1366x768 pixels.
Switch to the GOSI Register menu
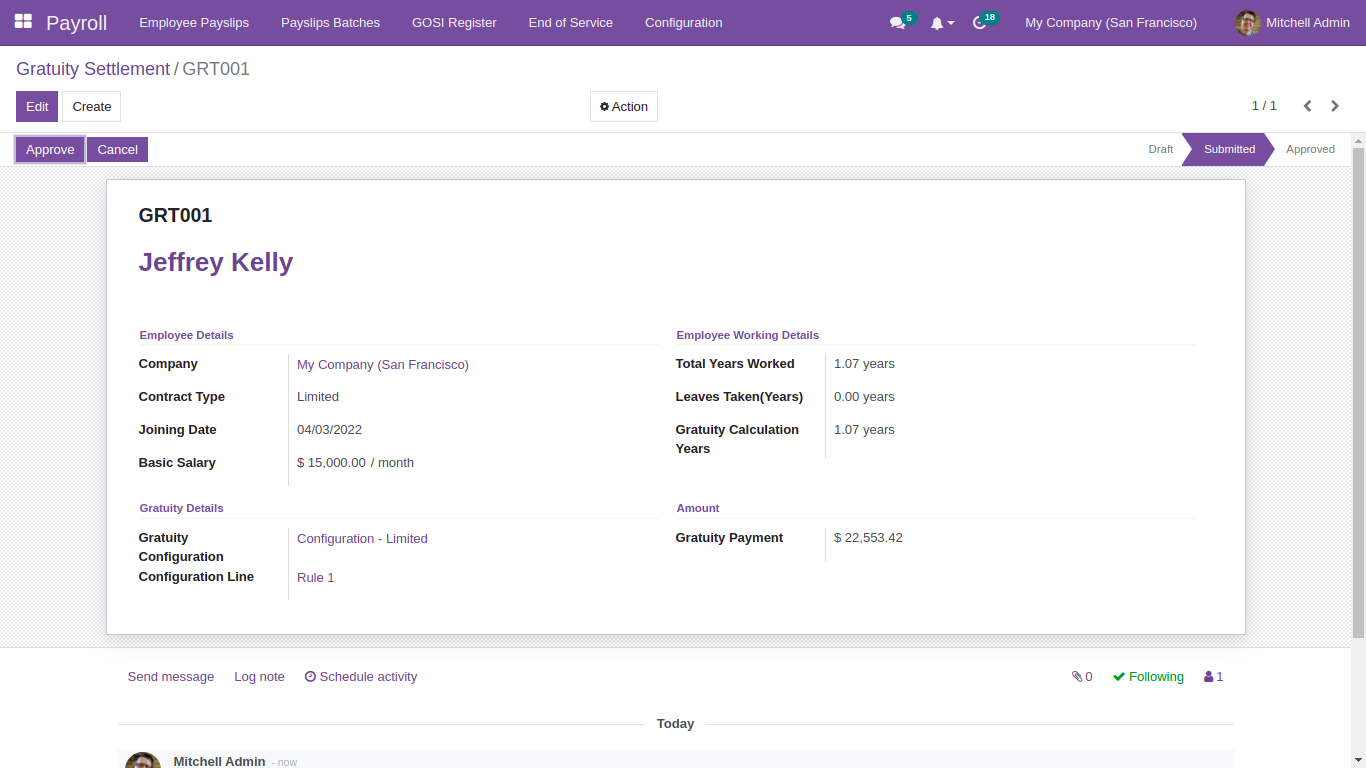pyautogui.click(x=453, y=22)
